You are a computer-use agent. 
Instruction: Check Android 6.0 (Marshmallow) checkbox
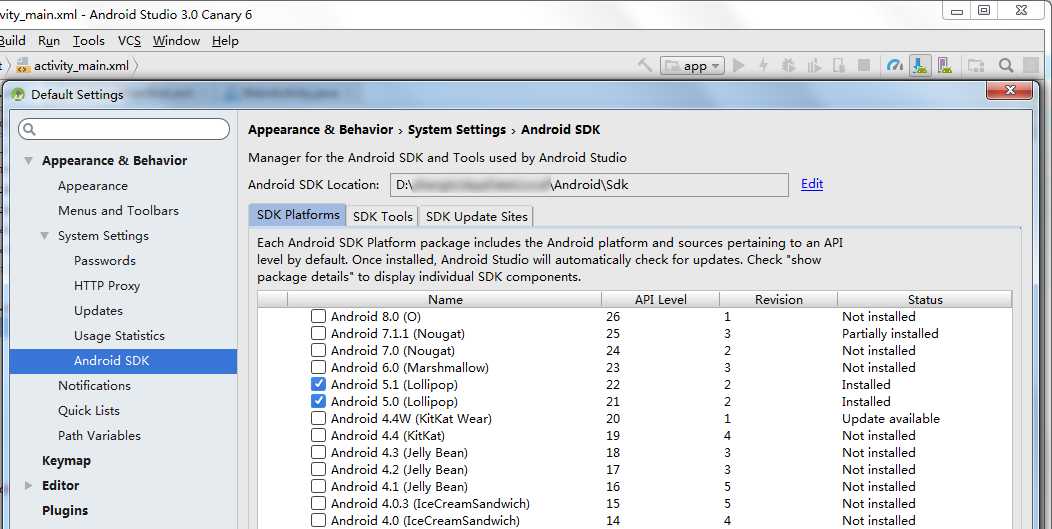click(x=319, y=367)
